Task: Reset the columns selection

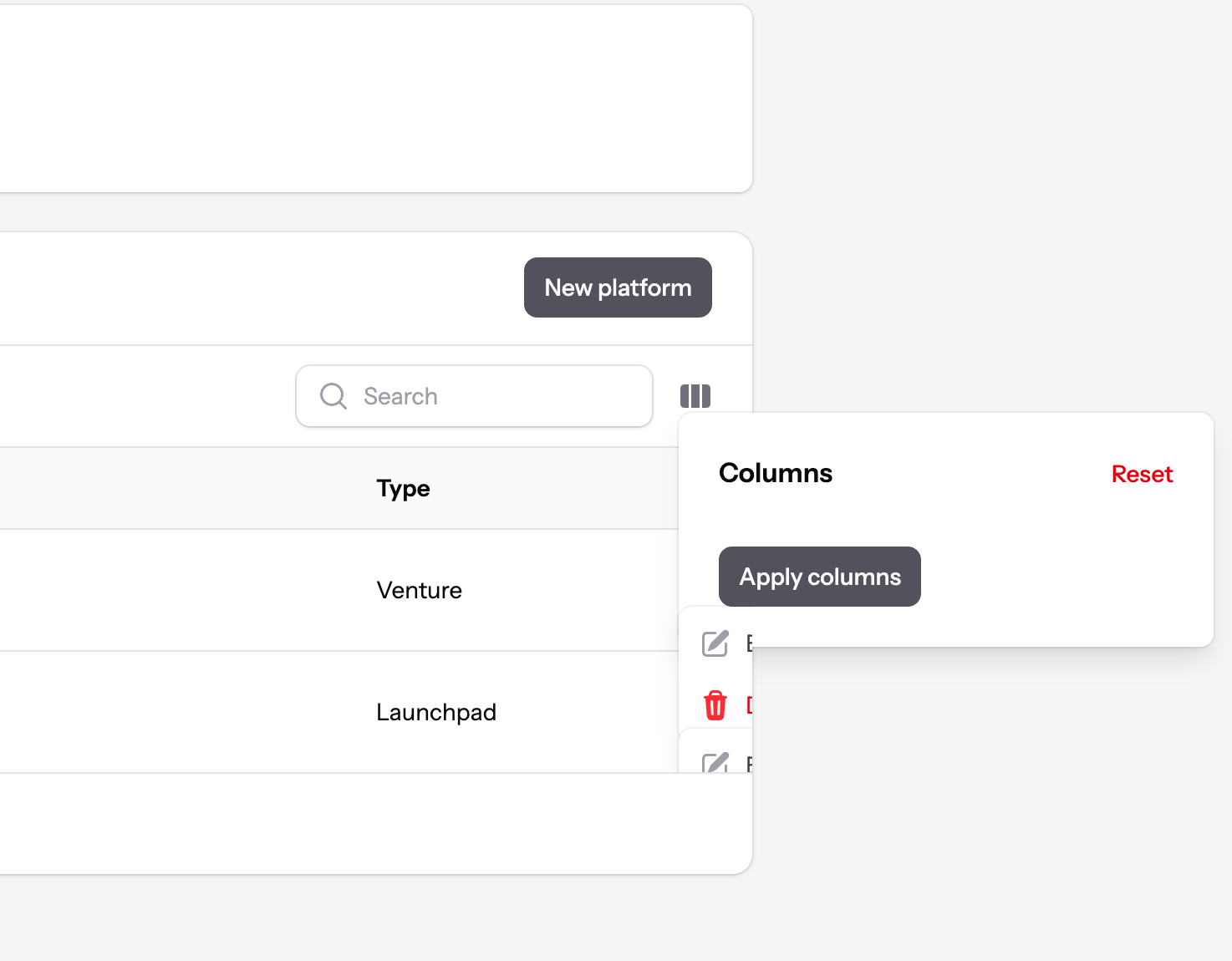Action: pos(1142,475)
